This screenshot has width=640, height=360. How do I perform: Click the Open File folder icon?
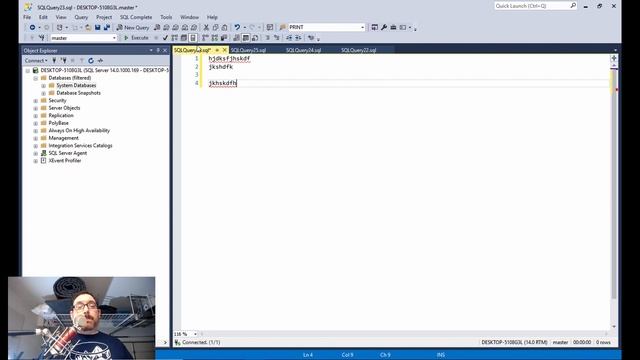tap(88, 27)
